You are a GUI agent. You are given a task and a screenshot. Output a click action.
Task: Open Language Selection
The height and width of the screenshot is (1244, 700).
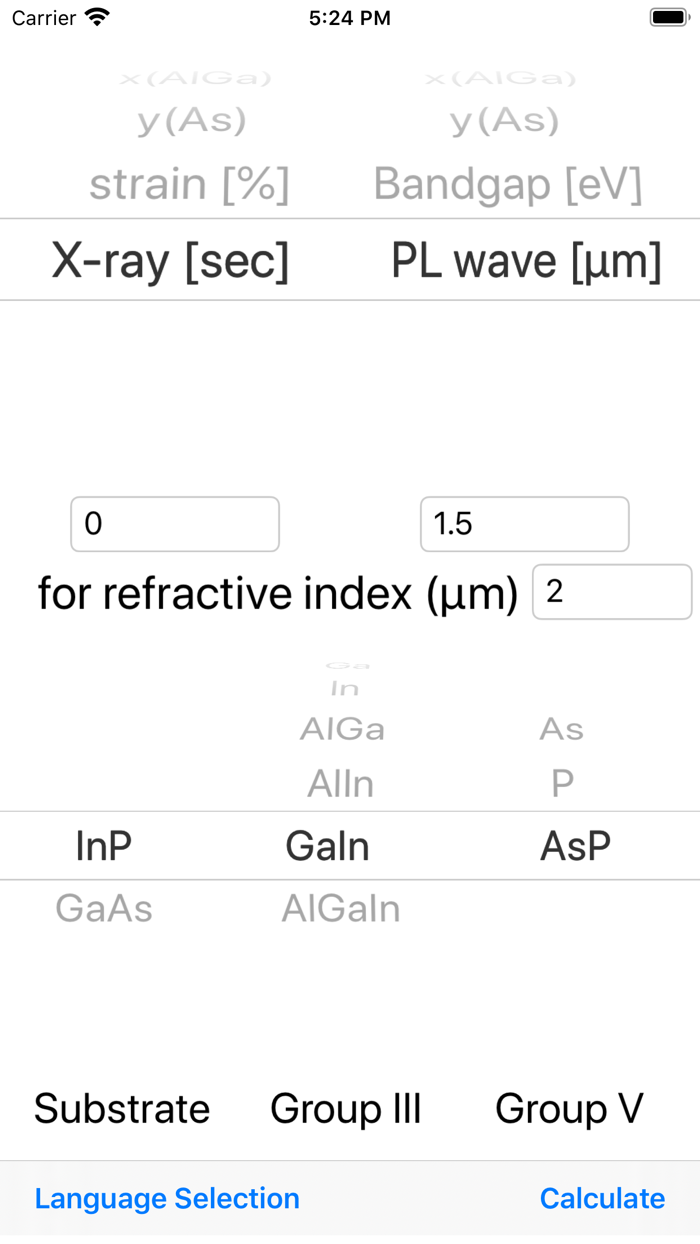(x=167, y=1198)
